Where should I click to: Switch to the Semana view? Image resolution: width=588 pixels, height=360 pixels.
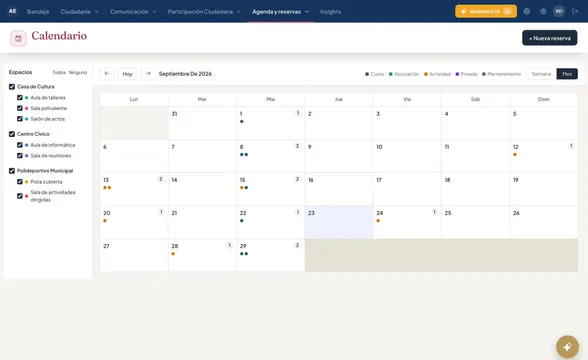[x=541, y=74]
